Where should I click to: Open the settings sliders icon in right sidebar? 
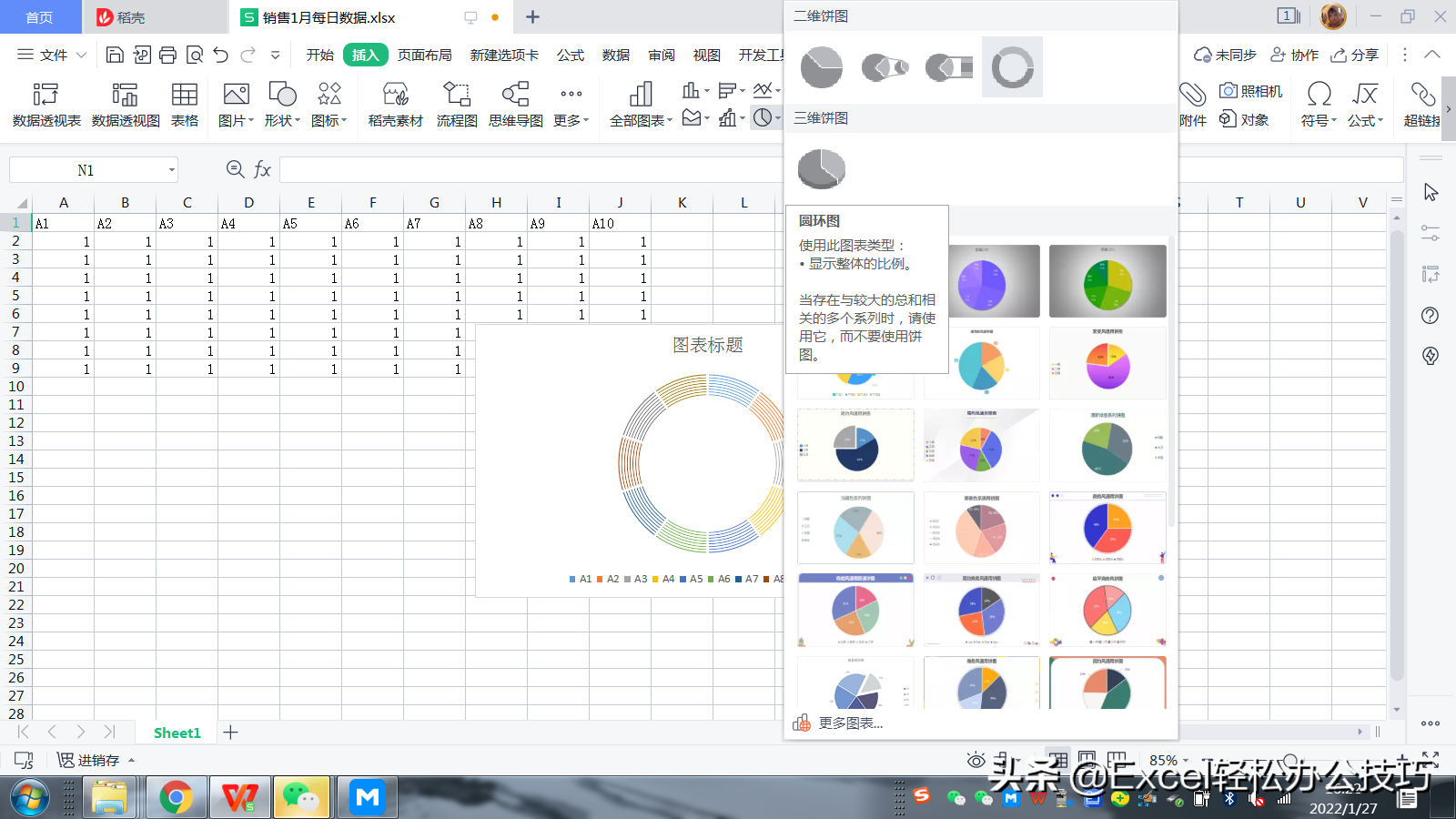click(1431, 233)
